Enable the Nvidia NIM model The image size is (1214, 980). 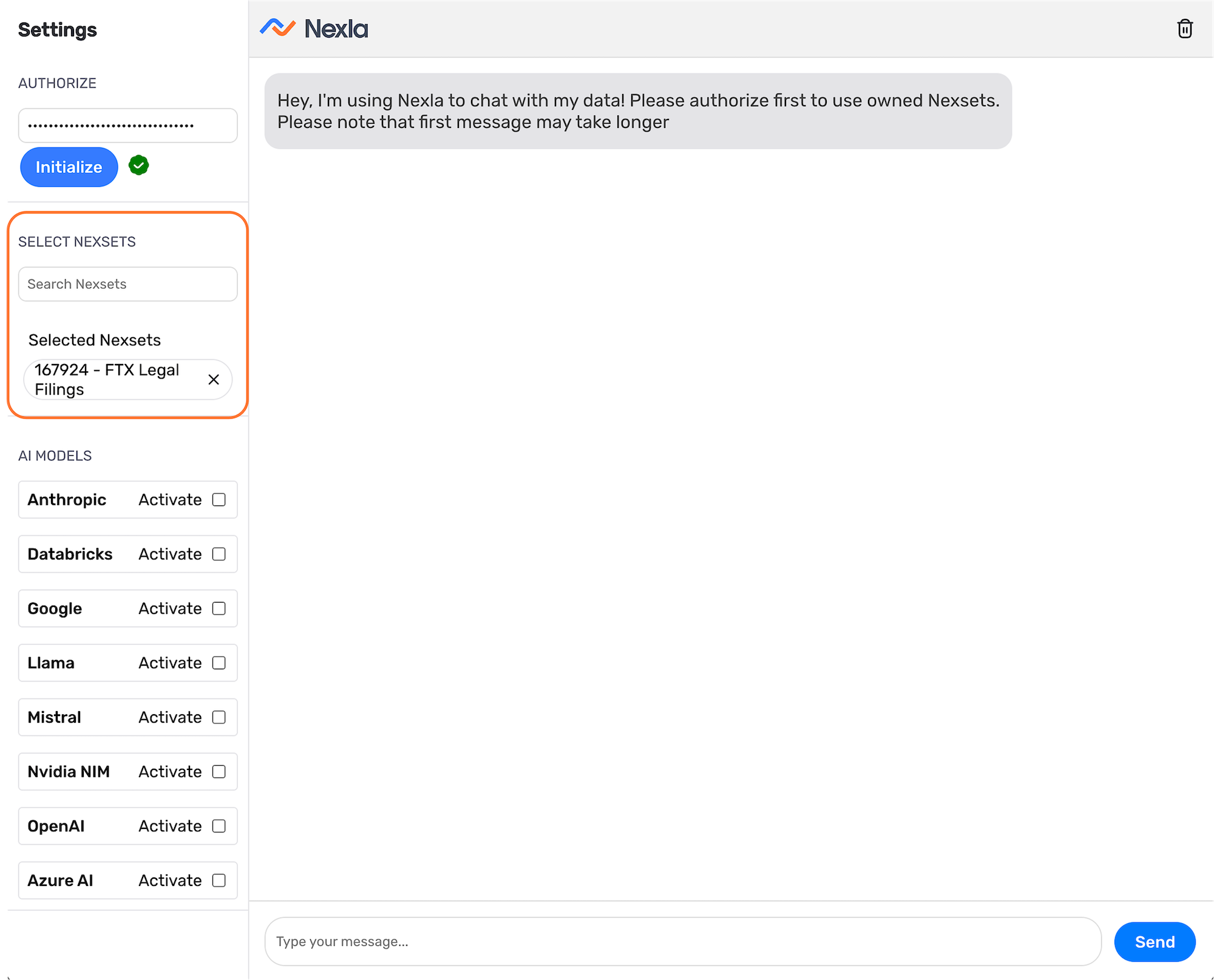pos(219,772)
